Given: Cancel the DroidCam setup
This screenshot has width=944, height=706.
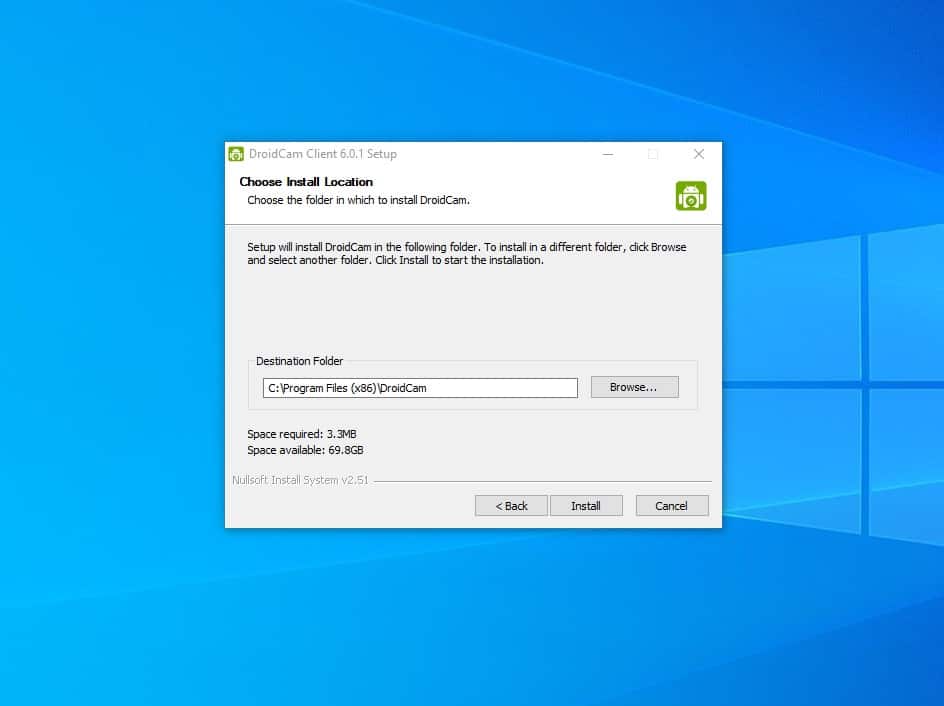Looking at the screenshot, I should click(x=672, y=506).
